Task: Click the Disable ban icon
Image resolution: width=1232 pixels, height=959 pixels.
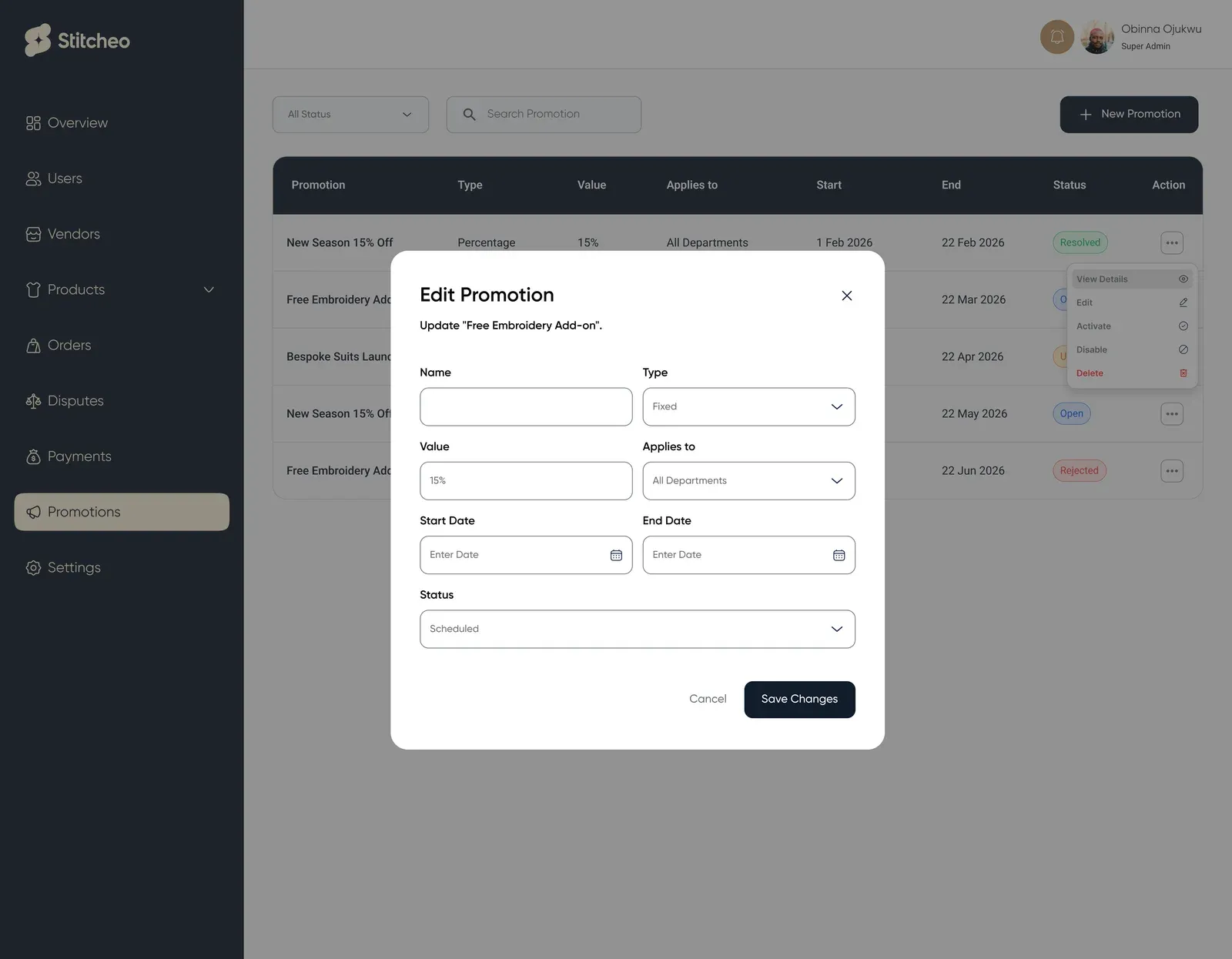Action: [1183, 350]
